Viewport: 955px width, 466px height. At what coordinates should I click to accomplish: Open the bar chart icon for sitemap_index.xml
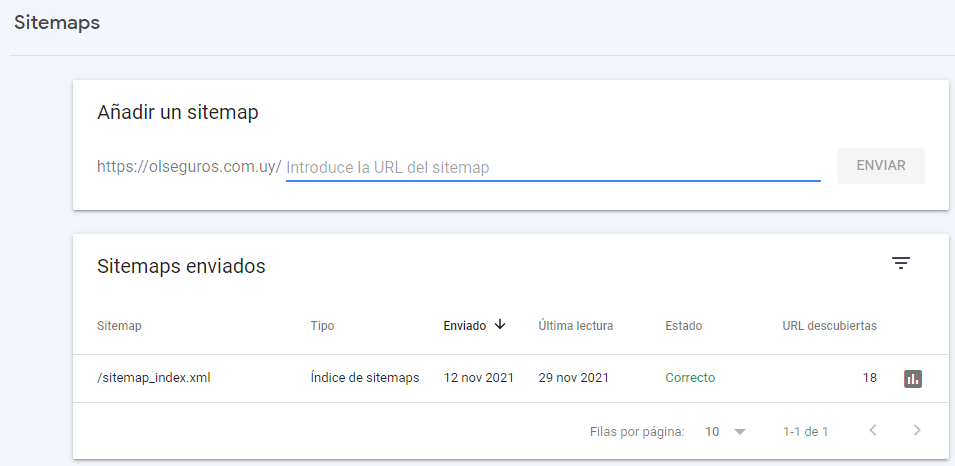click(912, 379)
